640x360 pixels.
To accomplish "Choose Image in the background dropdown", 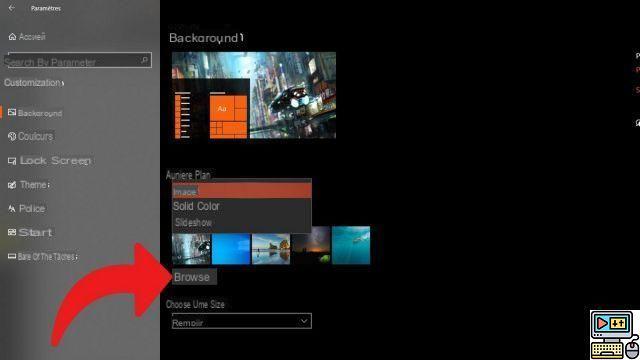I will (242, 191).
